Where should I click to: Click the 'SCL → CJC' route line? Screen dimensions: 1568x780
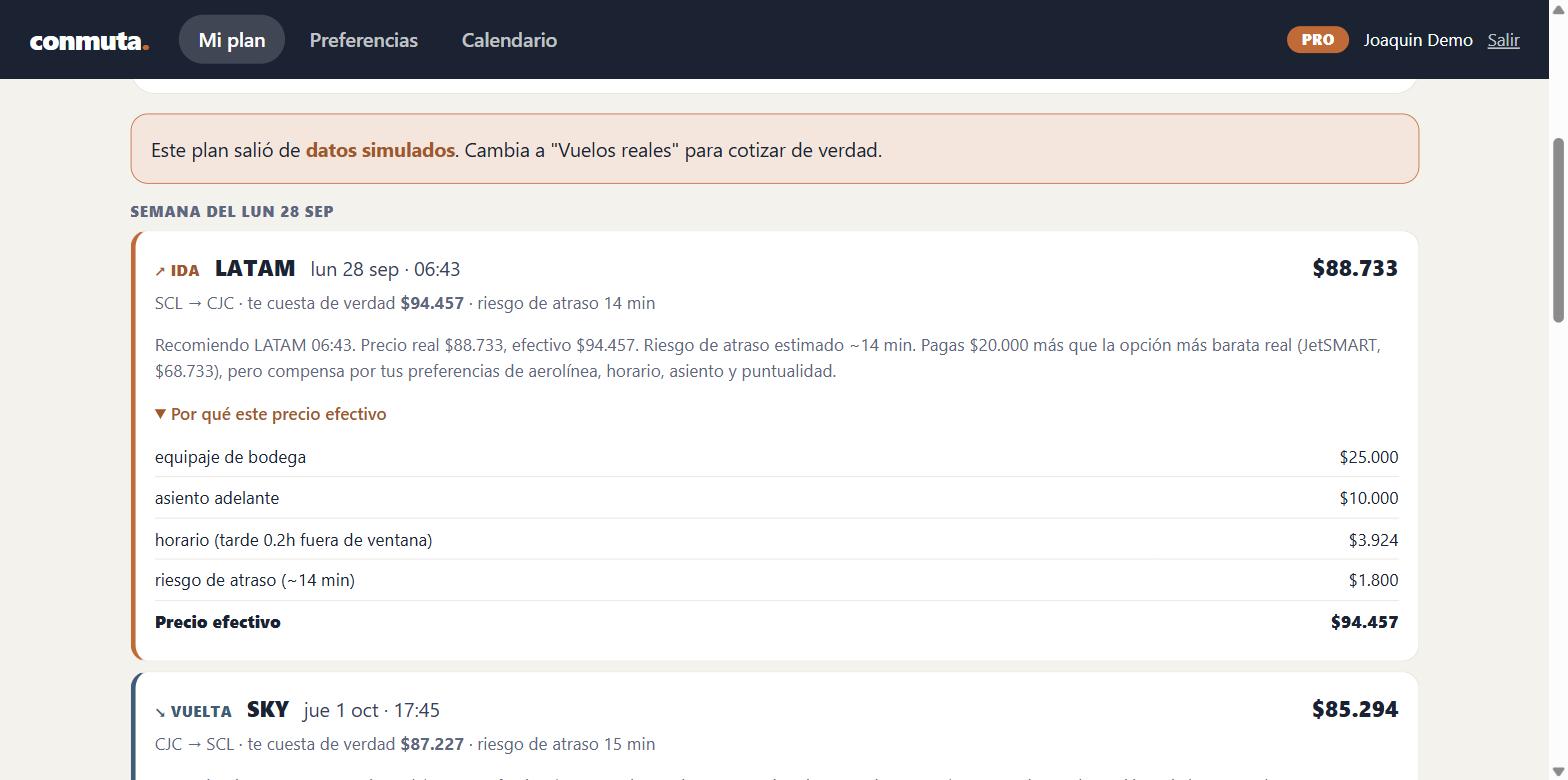[405, 303]
